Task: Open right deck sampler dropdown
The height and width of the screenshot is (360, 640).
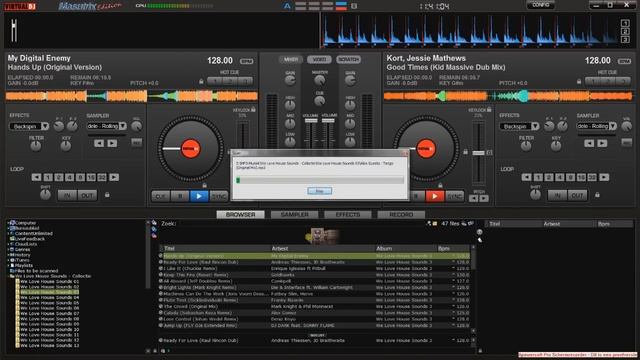Action: (x=612, y=126)
